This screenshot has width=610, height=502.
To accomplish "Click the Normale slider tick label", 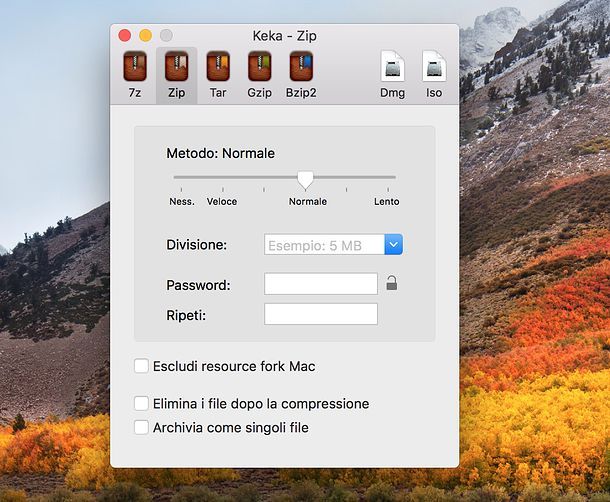I will coord(308,202).
